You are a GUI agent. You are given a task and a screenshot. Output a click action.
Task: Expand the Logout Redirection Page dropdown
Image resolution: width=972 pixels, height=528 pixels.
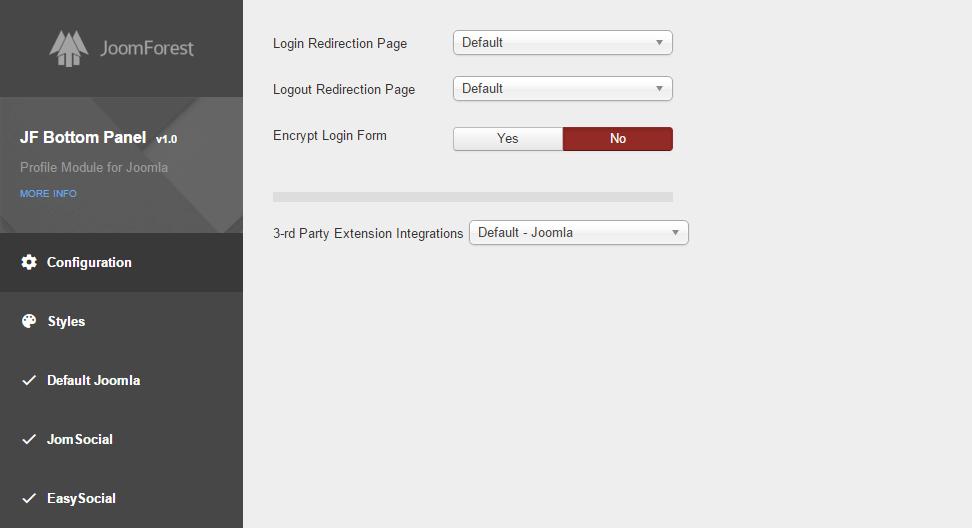click(562, 89)
